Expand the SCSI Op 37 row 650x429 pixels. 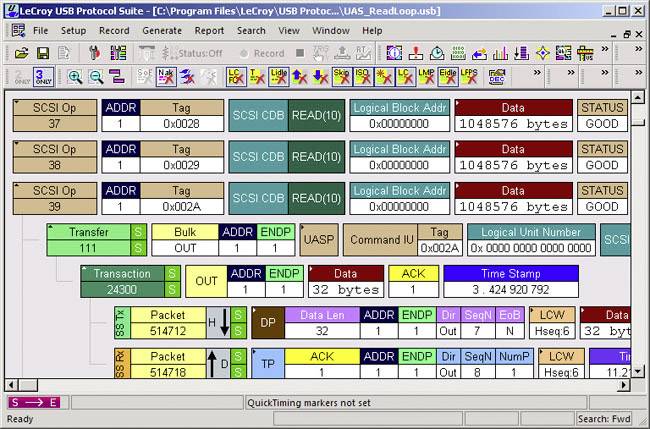click(17, 104)
